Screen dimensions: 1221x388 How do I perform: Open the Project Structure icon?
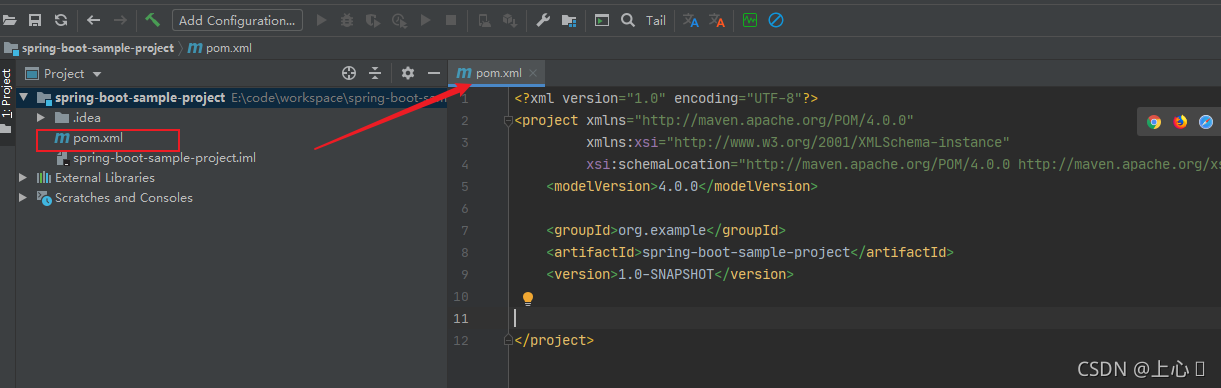[x=569, y=20]
